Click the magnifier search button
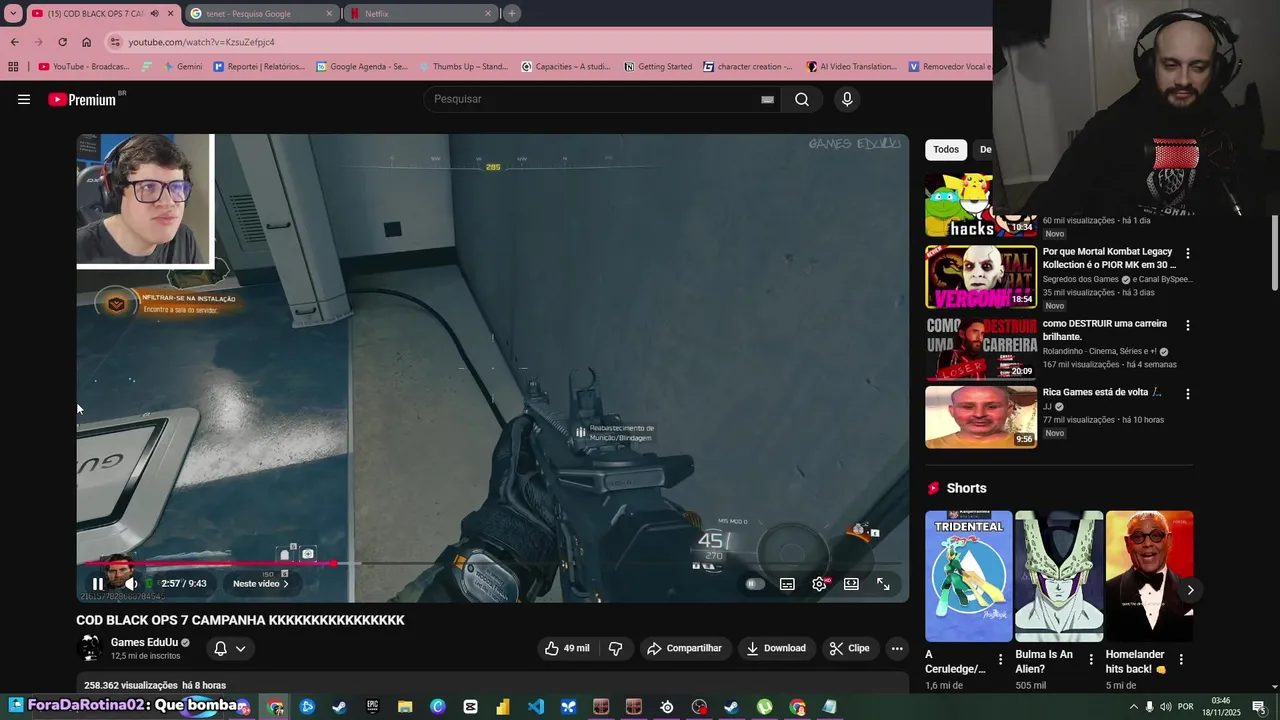Image resolution: width=1280 pixels, height=720 pixels. (802, 99)
